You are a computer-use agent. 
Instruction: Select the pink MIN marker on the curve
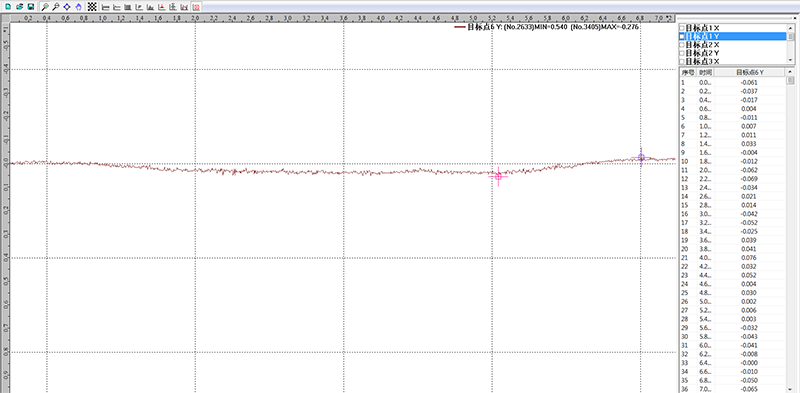[498, 176]
